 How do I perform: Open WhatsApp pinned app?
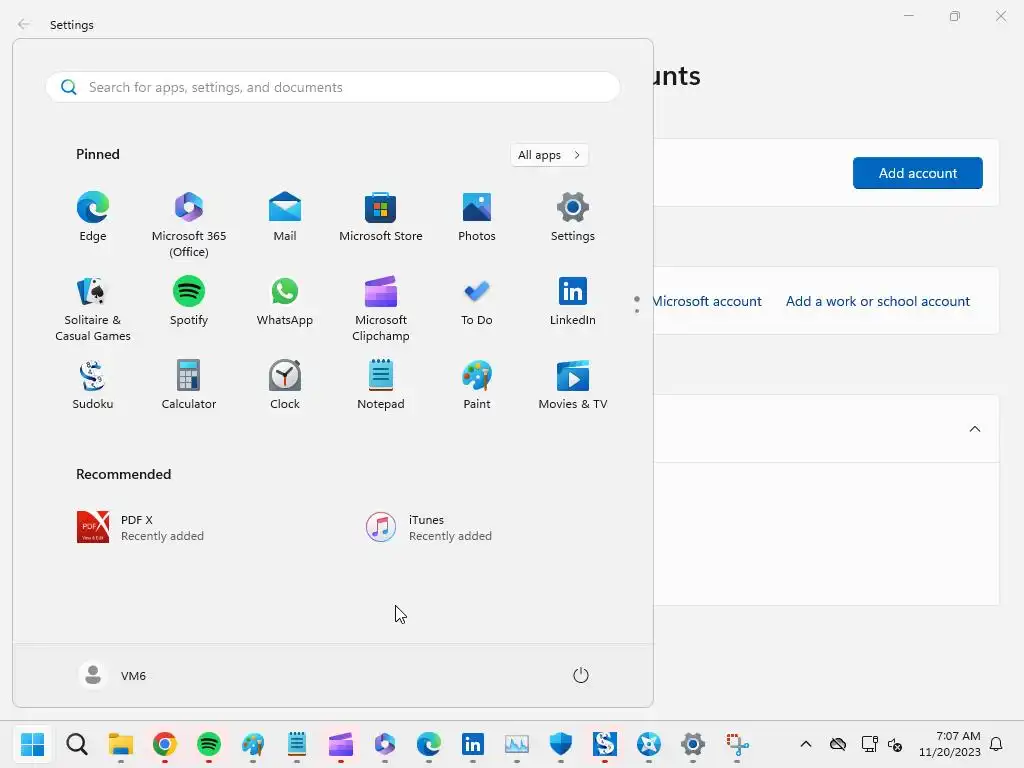click(285, 301)
